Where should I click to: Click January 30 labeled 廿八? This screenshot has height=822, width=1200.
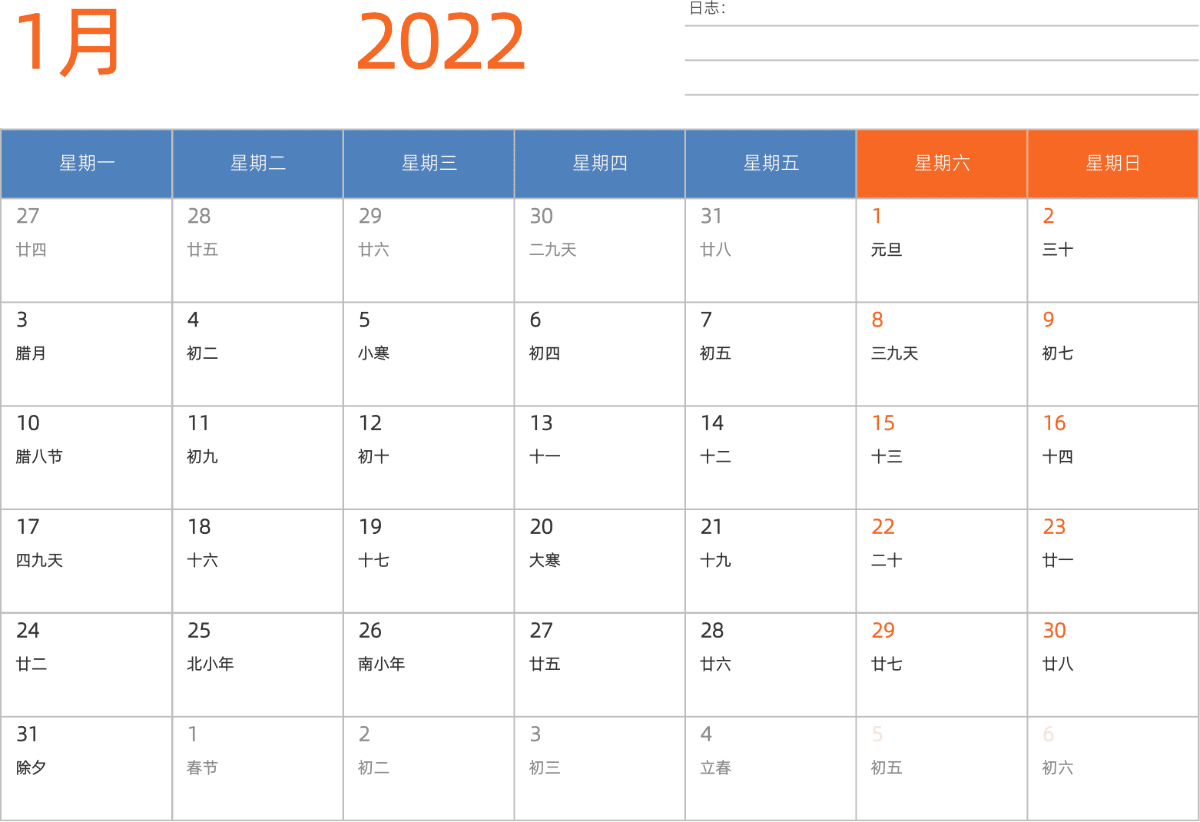click(1113, 665)
